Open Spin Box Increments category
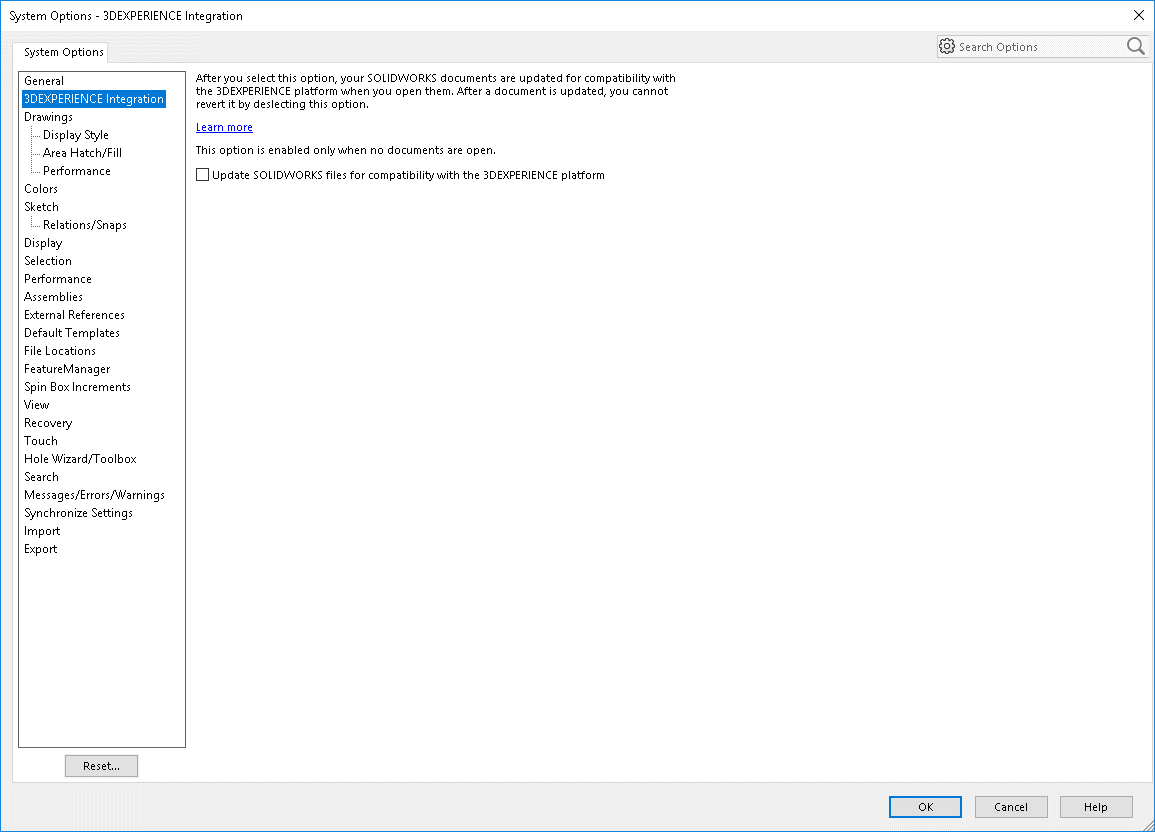This screenshot has height=832, width=1155. (x=77, y=387)
